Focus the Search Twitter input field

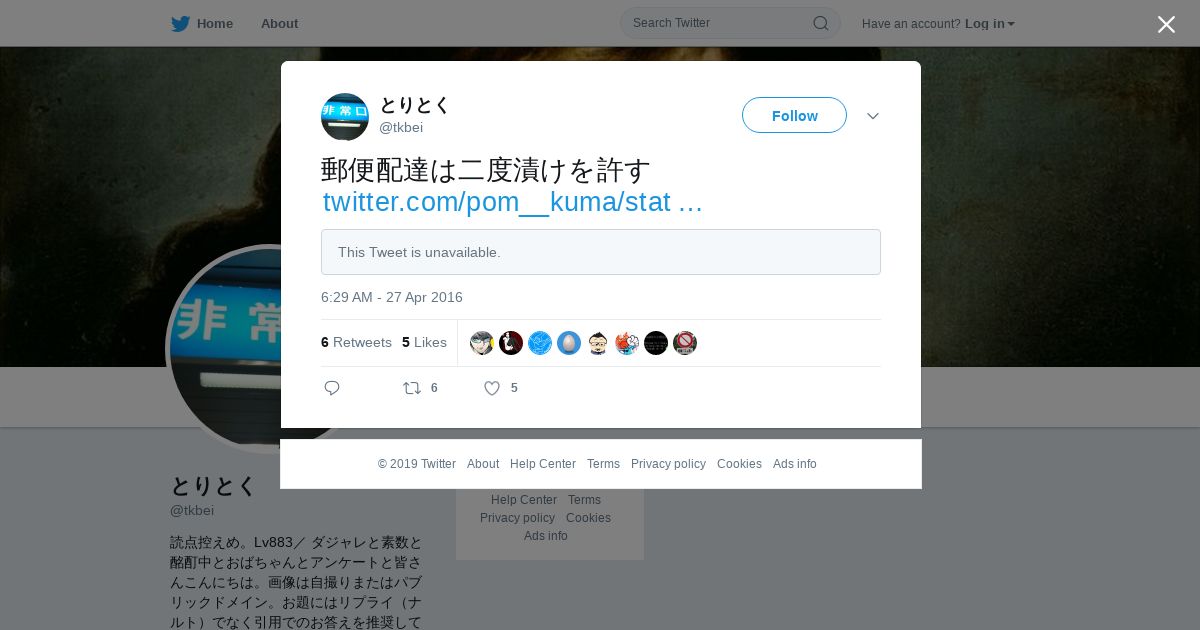(720, 23)
